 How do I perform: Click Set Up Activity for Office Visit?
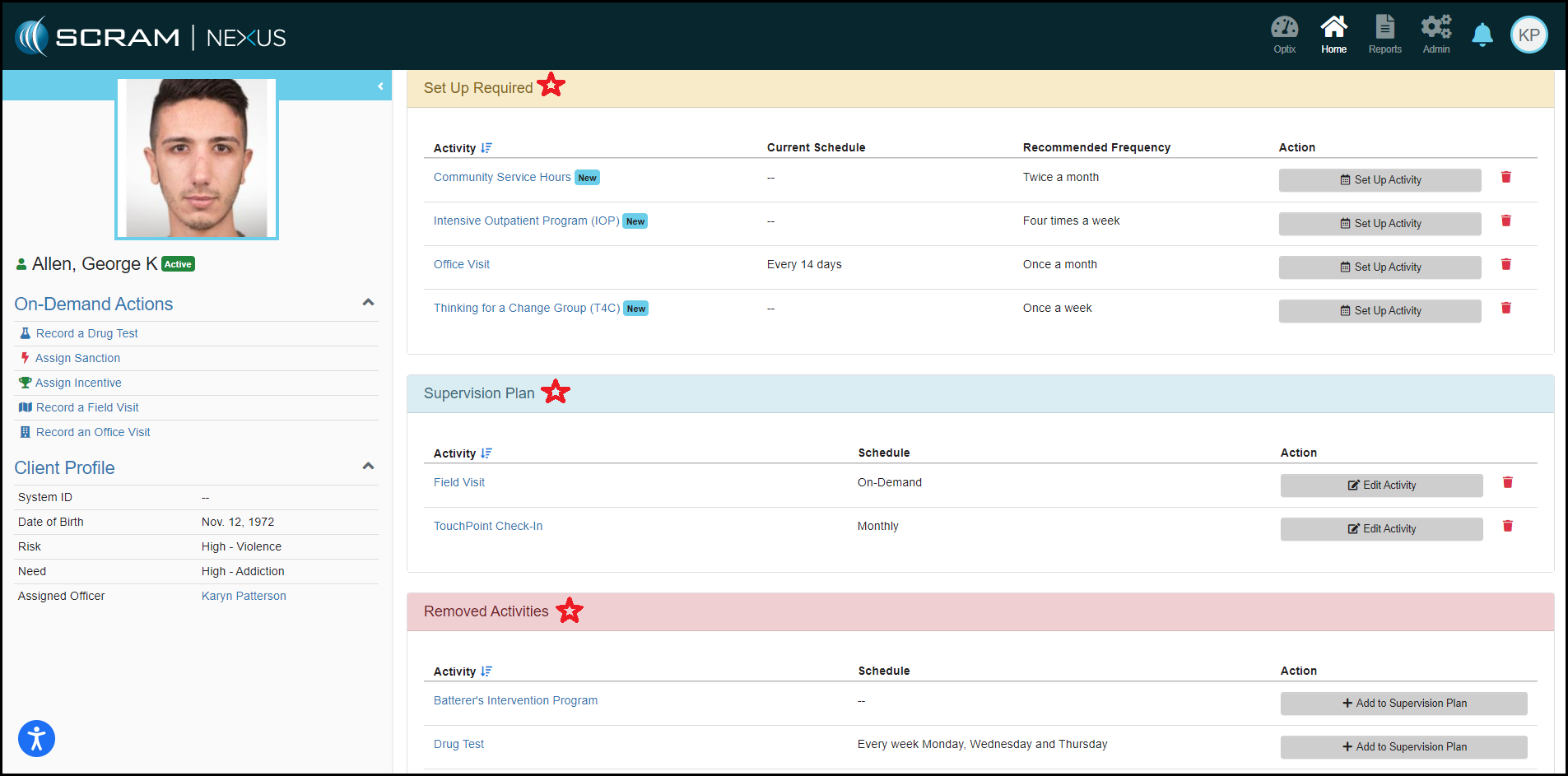(1380, 267)
